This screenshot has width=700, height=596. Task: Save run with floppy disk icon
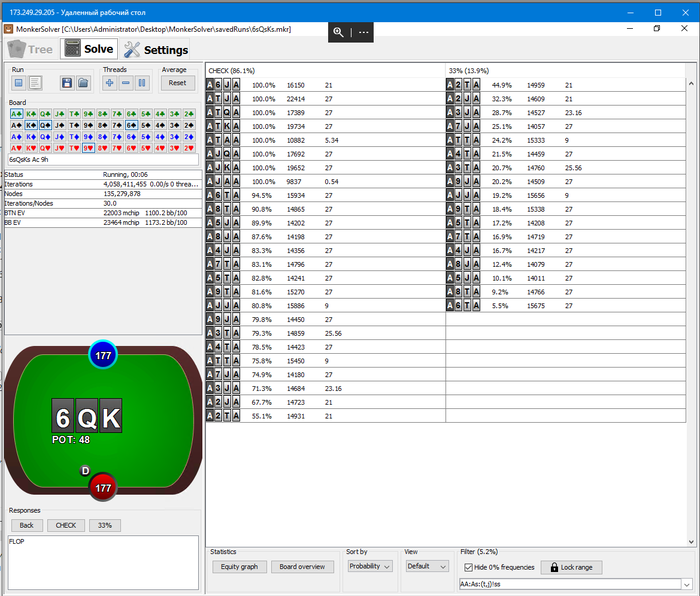(x=67, y=83)
